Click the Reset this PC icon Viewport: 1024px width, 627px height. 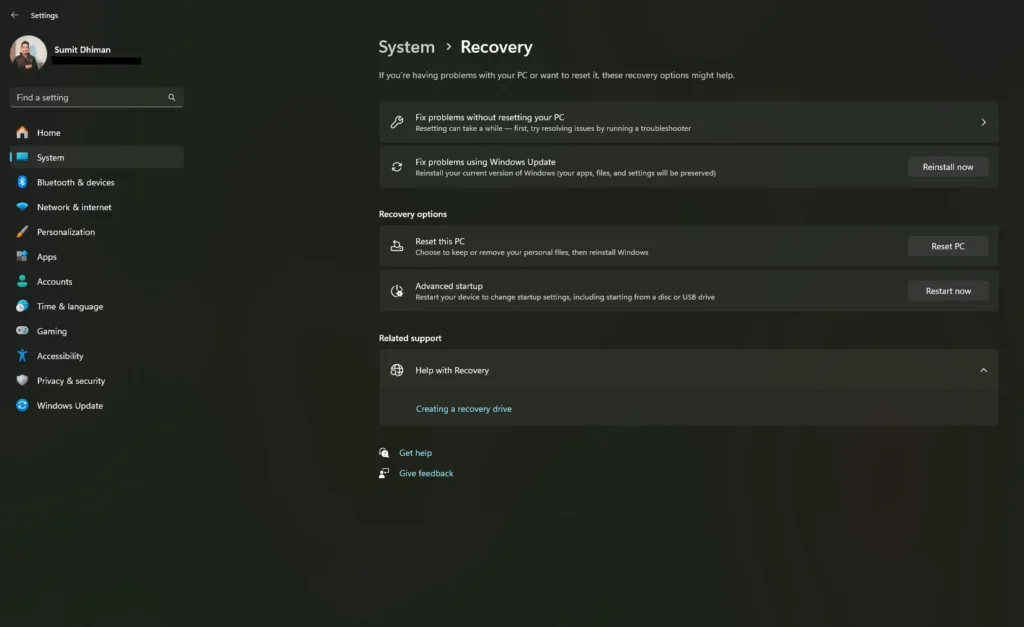click(x=396, y=246)
